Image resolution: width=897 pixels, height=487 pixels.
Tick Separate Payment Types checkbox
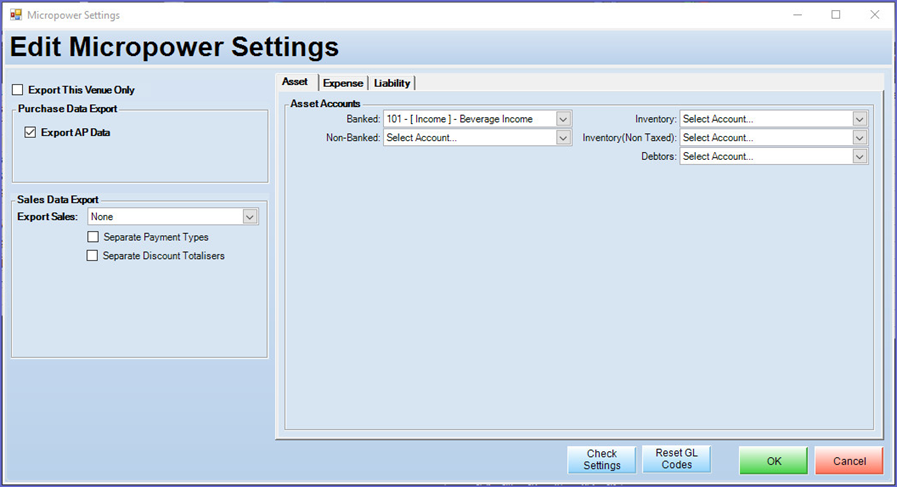(93, 237)
